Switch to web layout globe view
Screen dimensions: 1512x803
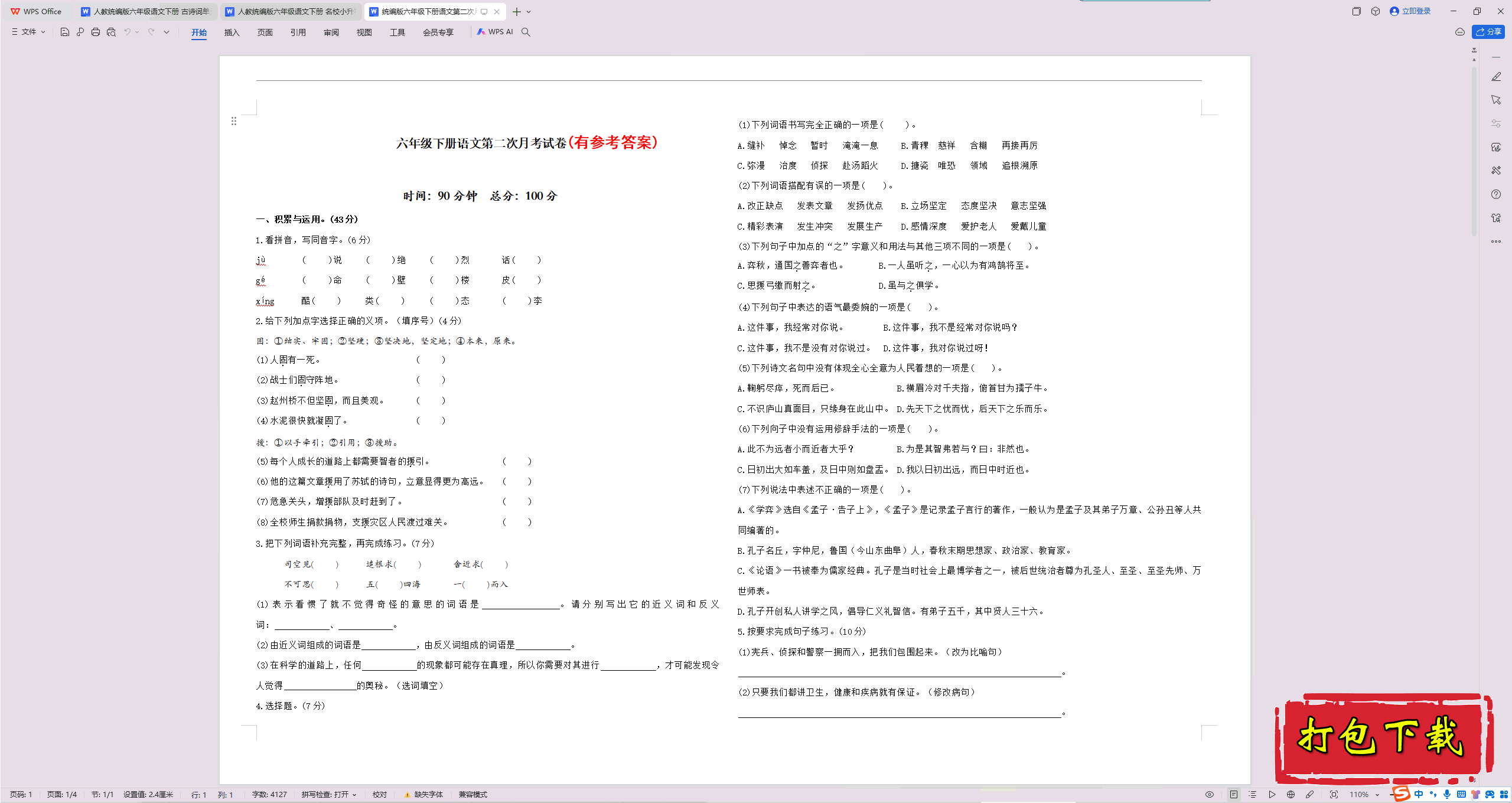[x=1291, y=795]
